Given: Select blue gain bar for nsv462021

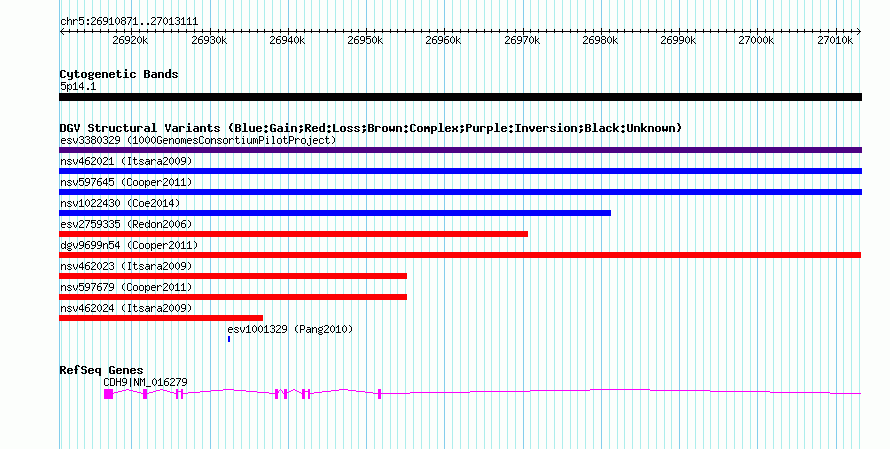Looking at the screenshot, I should [x=460, y=171].
